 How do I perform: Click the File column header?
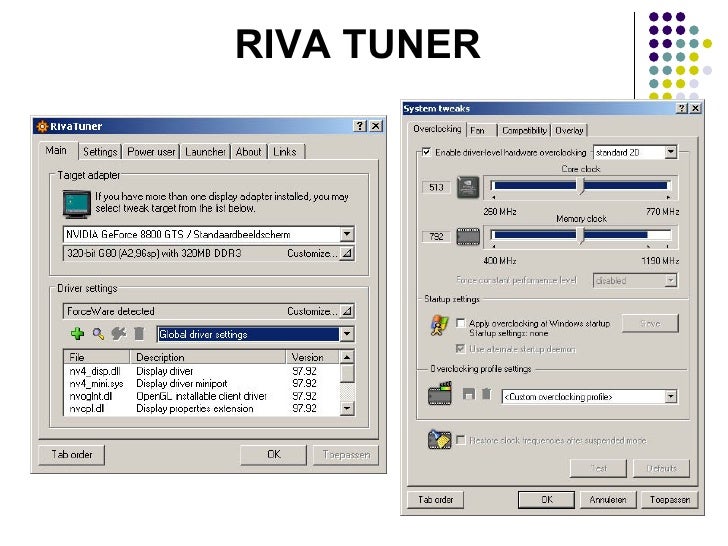click(97, 357)
